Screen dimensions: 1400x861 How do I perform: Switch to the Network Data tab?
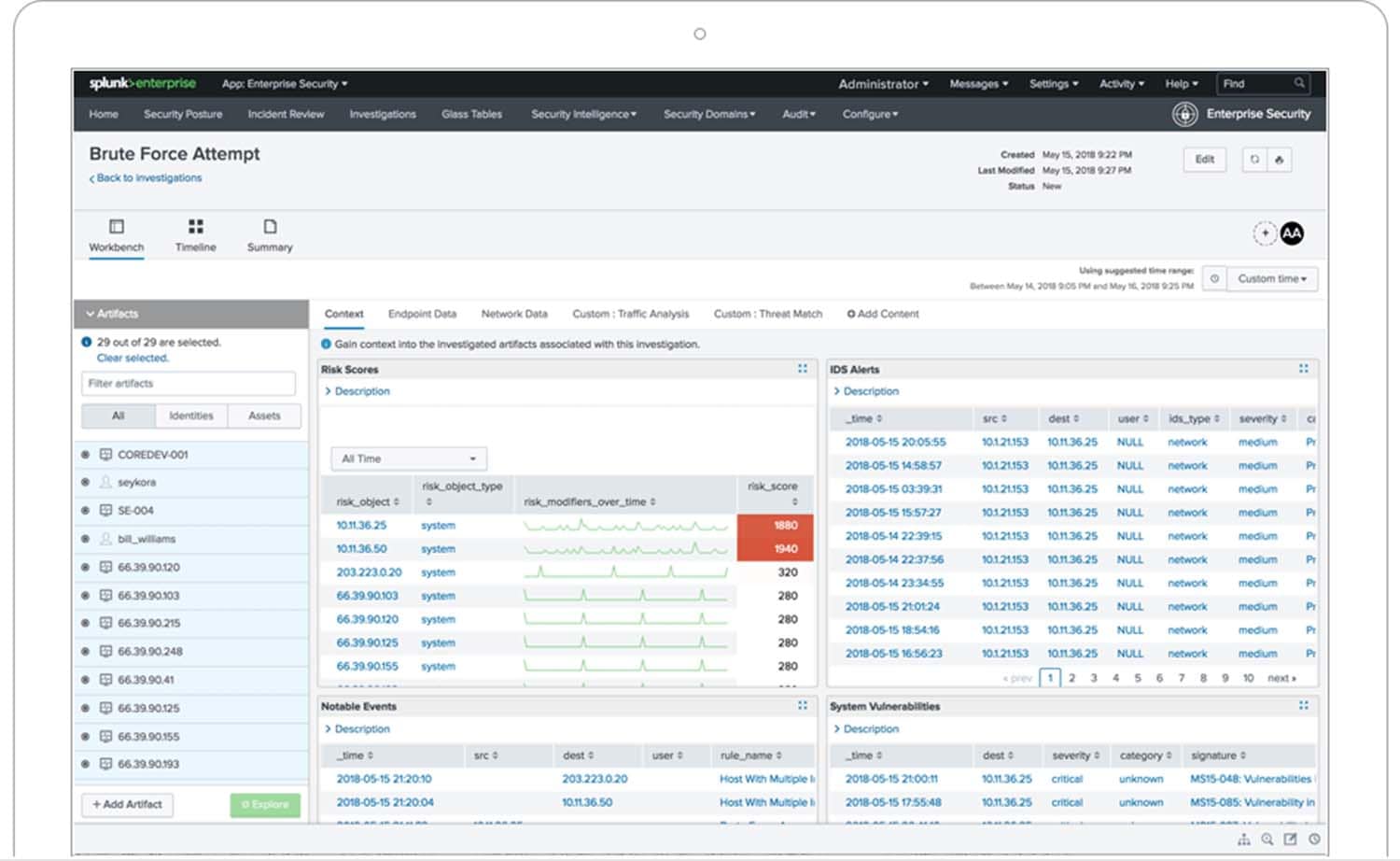[514, 314]
